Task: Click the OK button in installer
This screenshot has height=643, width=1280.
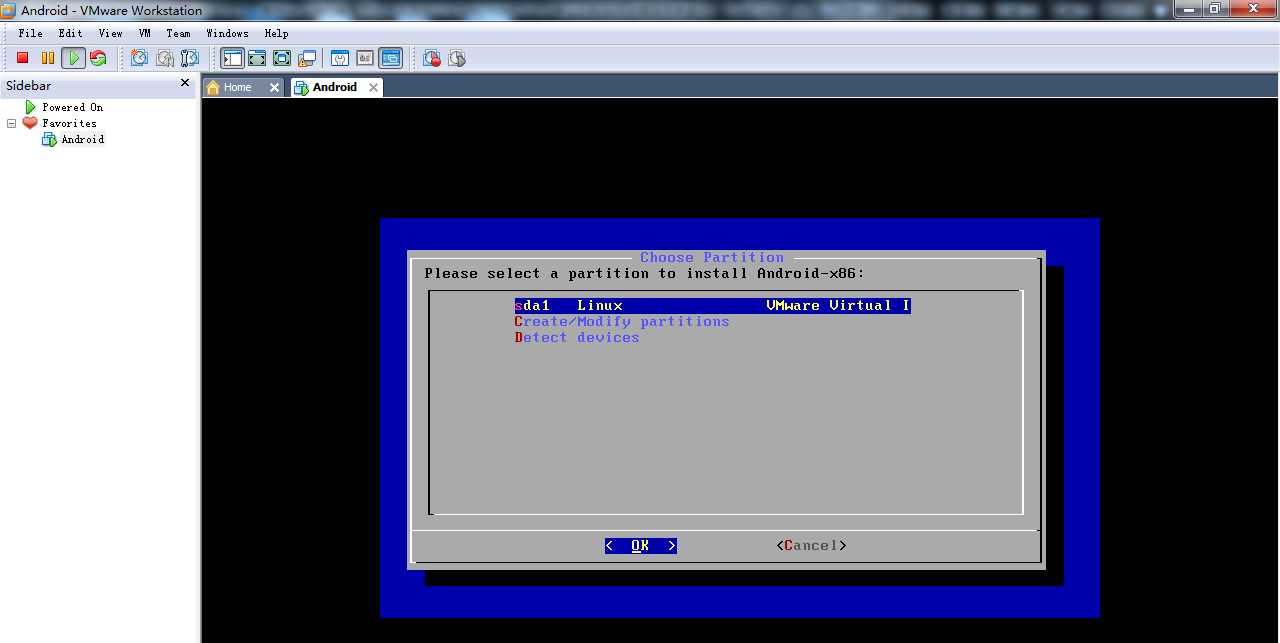Action: (x=640, y=545)
